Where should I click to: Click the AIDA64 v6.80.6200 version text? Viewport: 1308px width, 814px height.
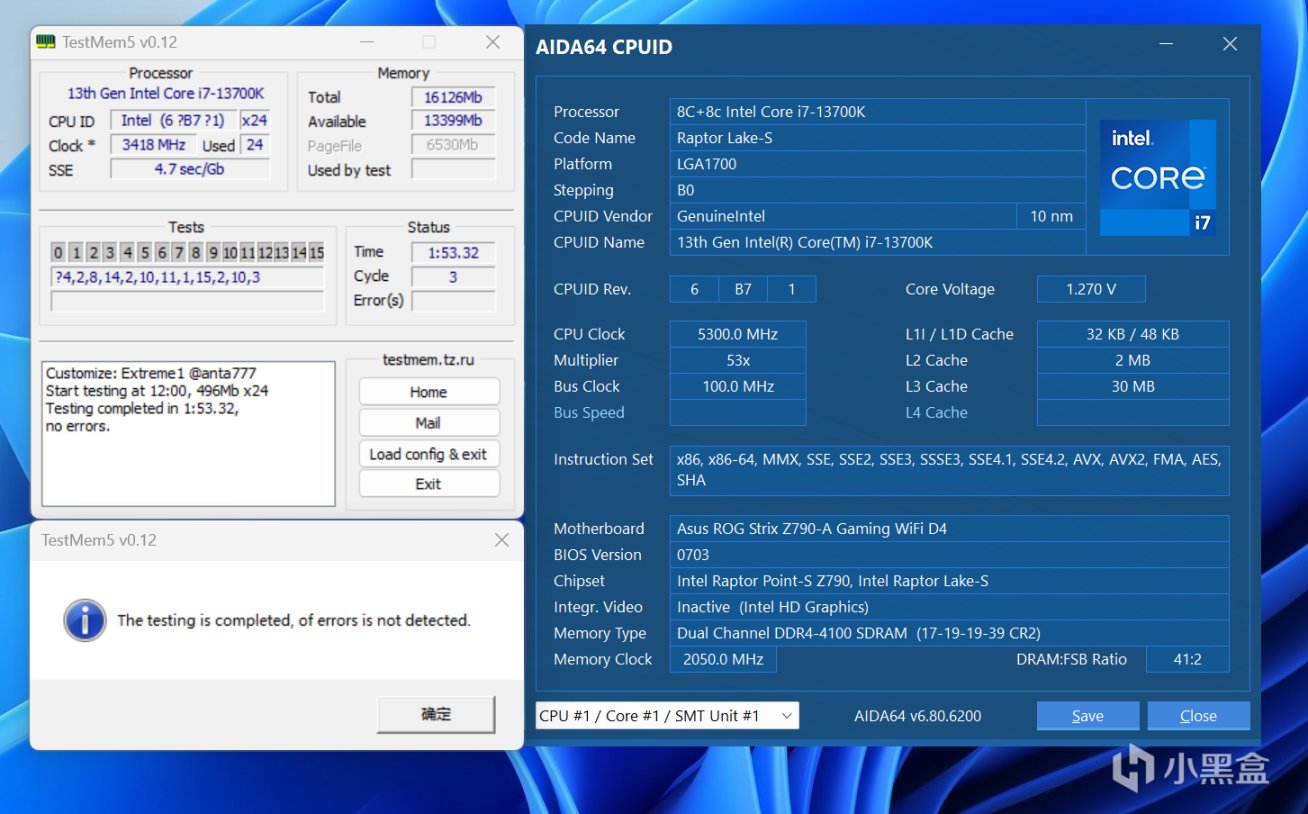(x=918, y=716)
